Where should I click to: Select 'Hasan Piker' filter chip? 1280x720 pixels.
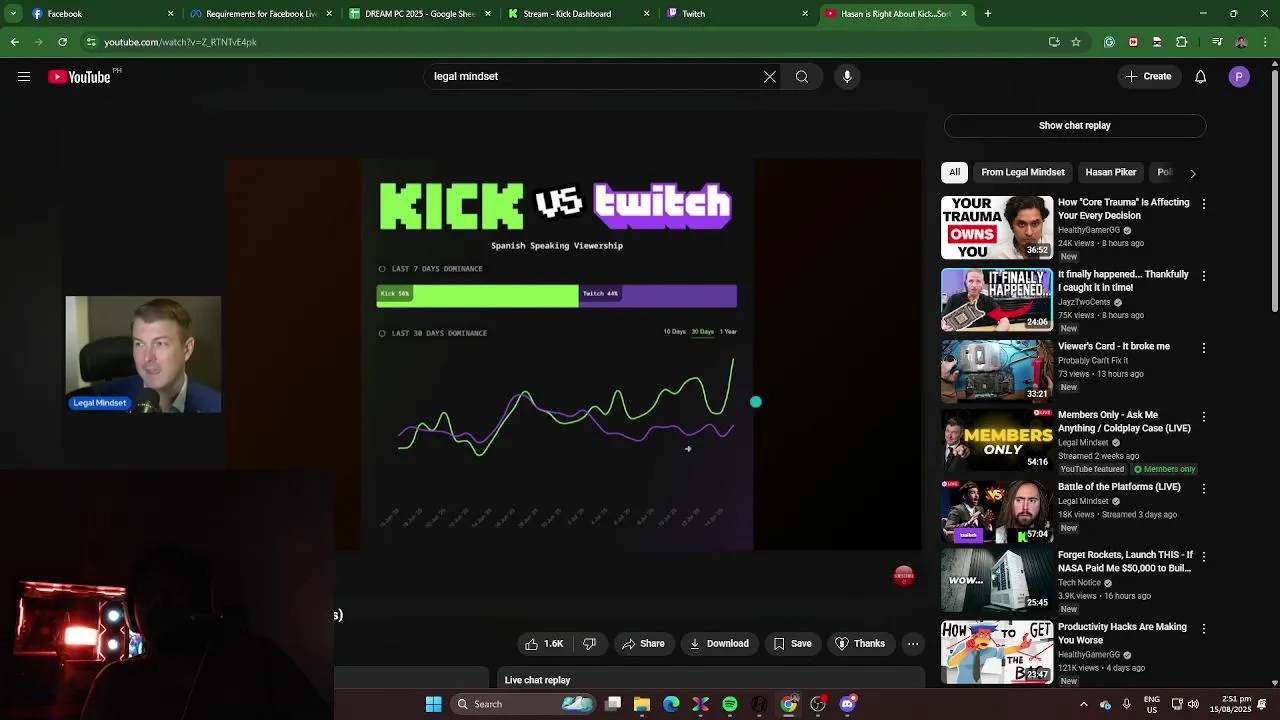click(1111, 172)
